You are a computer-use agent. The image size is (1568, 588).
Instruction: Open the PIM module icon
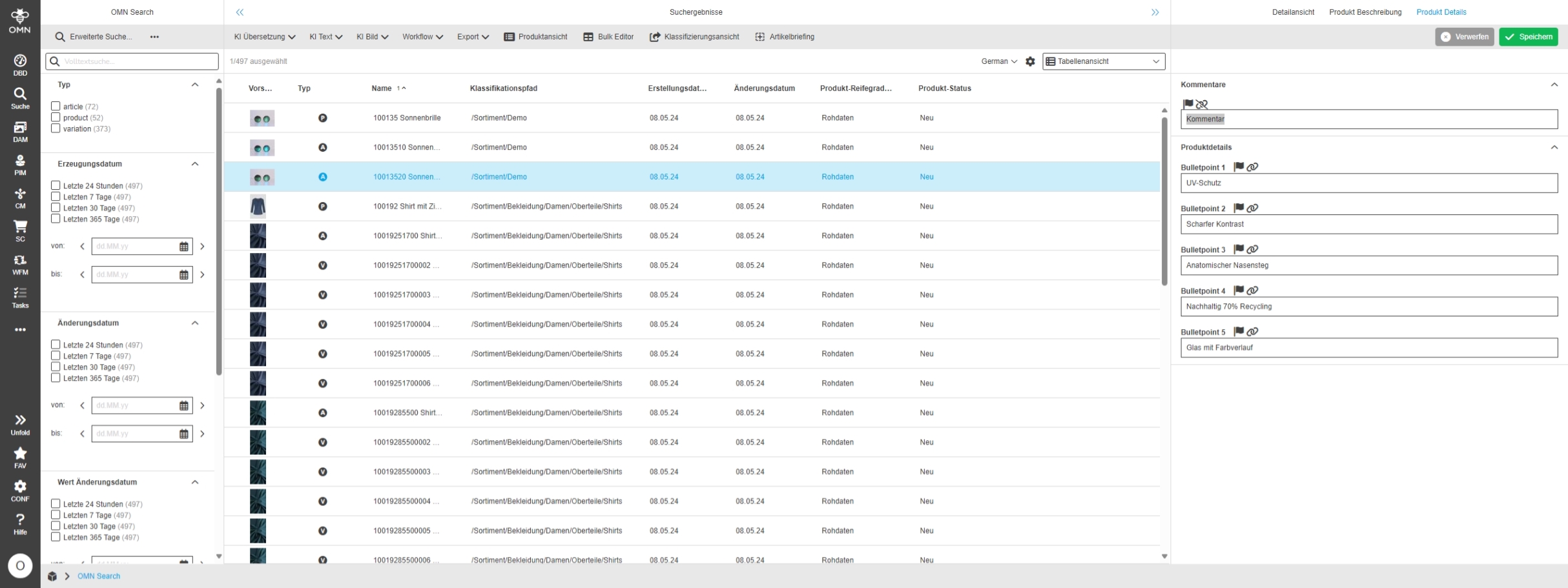click(x=20, y=165)
